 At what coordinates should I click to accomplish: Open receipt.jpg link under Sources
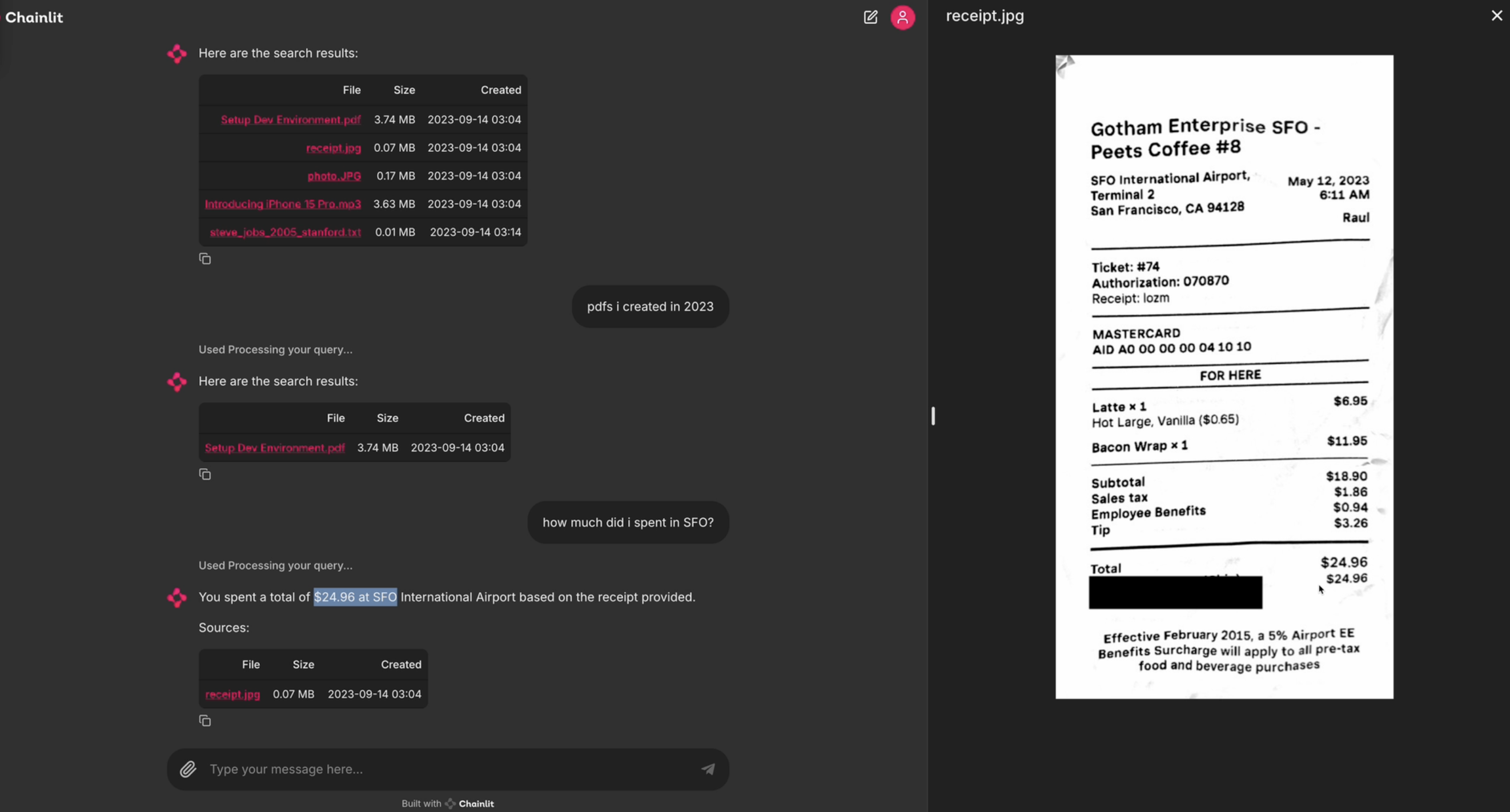tap(232, 694)
